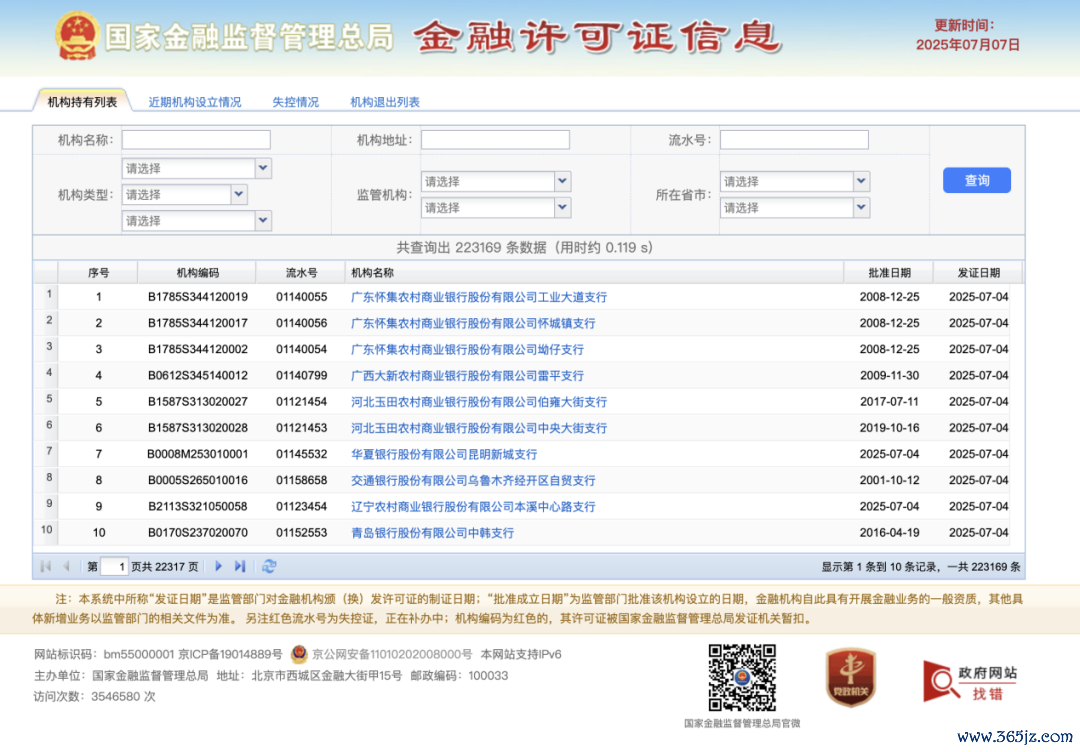Select approval date 2001-10-12
Image resolution: width=1080 pixels, height=752 pixels.
coord(889,480)
